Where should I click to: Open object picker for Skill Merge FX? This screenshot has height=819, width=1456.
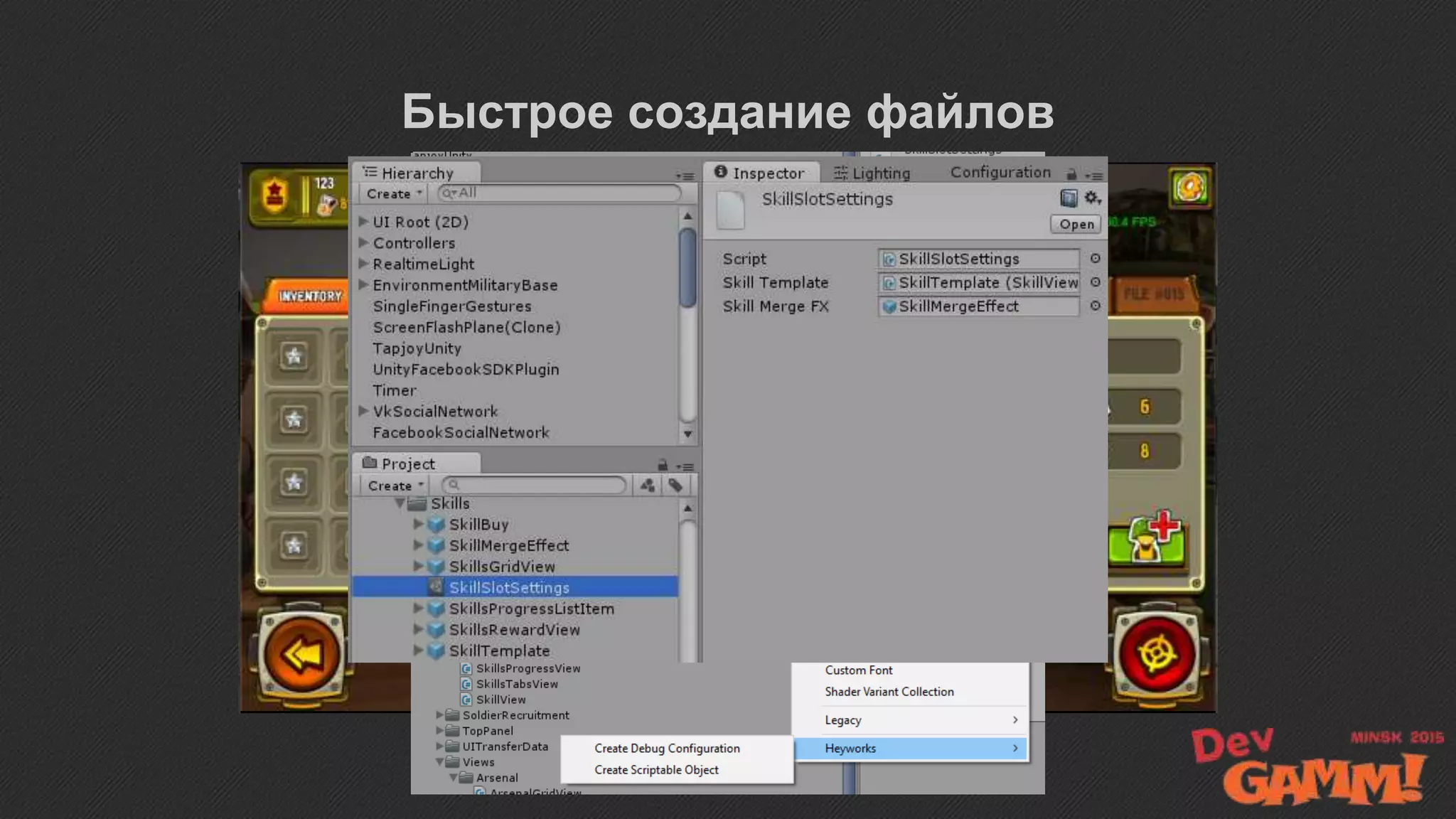(x=1095, y=306)
